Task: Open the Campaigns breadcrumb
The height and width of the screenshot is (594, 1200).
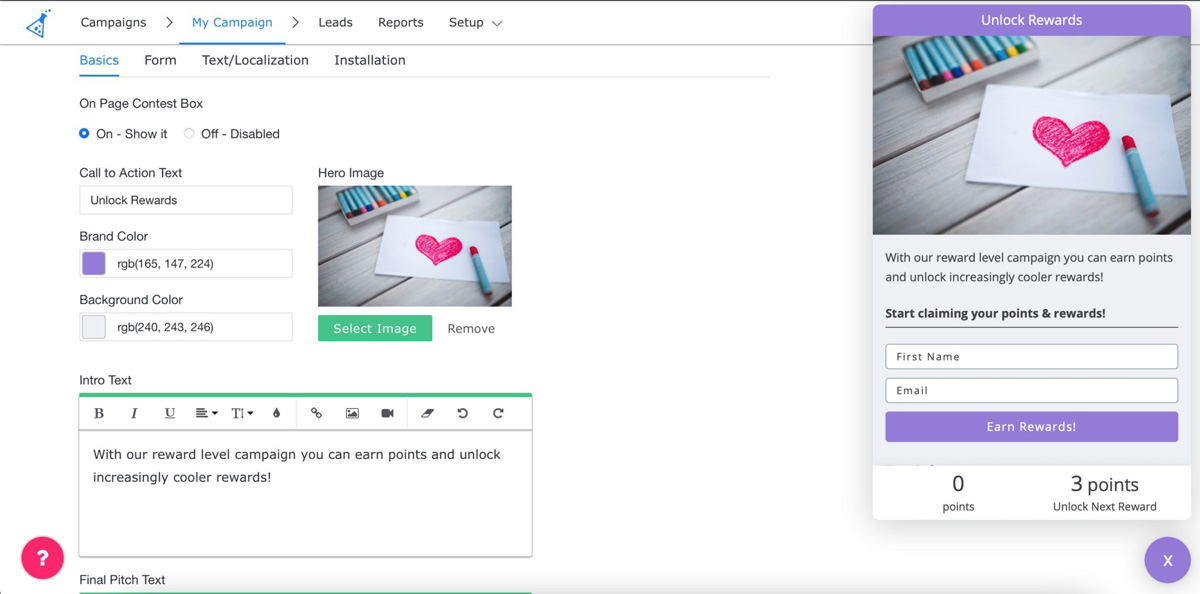Action: (113, 22)
